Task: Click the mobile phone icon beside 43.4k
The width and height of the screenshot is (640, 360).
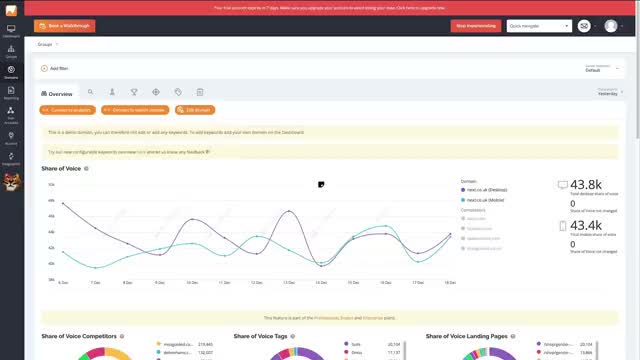Action: tap(562, 226)
